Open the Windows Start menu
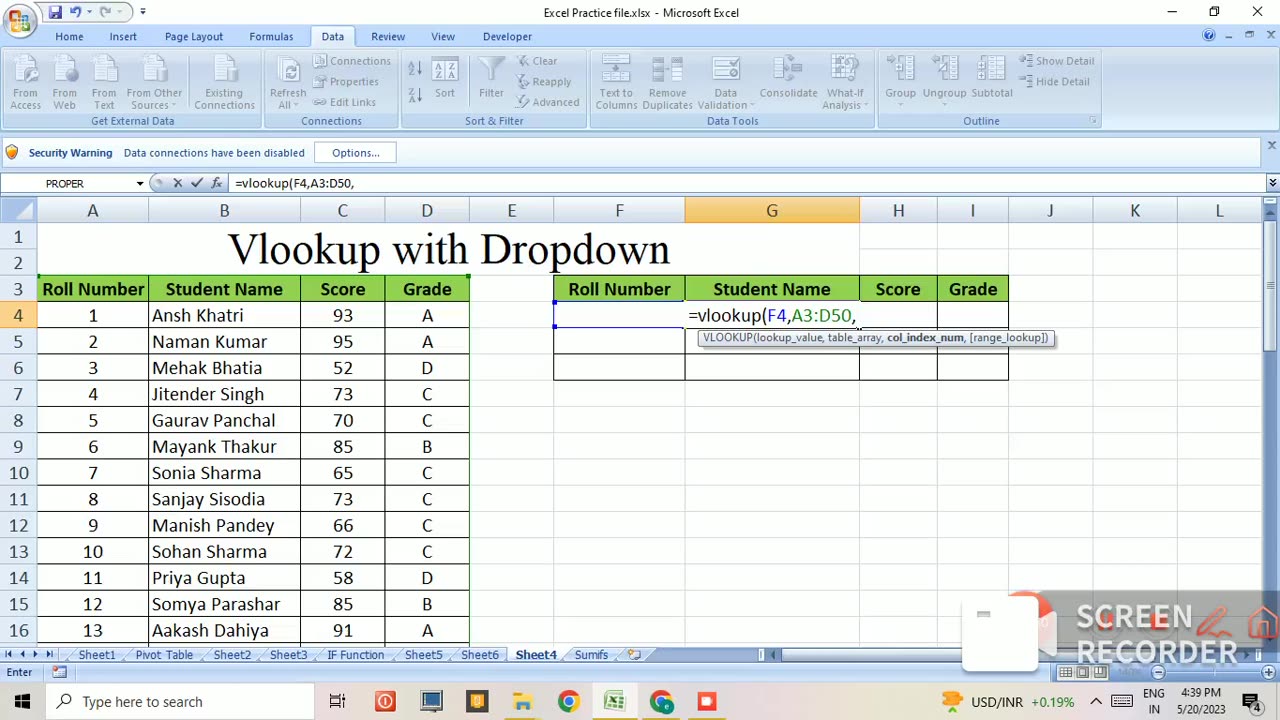This screenshot has width=1280, height=720. click(22, 702)
